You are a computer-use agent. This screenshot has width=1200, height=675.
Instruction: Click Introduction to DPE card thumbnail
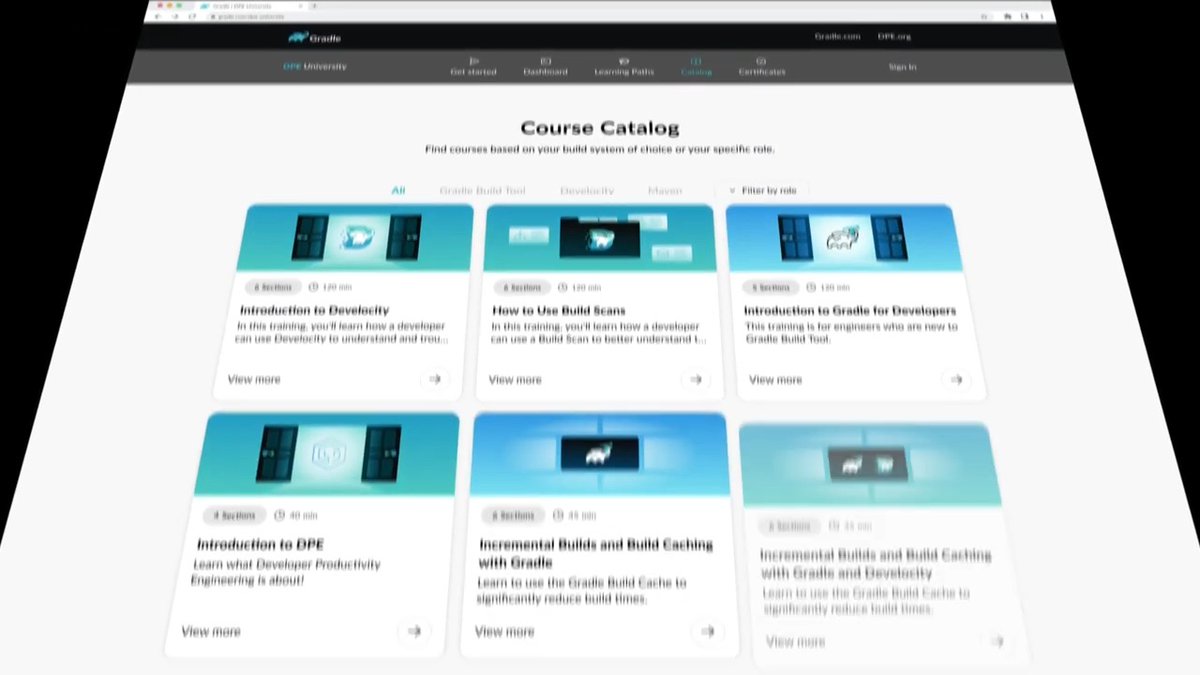(325, 453)
